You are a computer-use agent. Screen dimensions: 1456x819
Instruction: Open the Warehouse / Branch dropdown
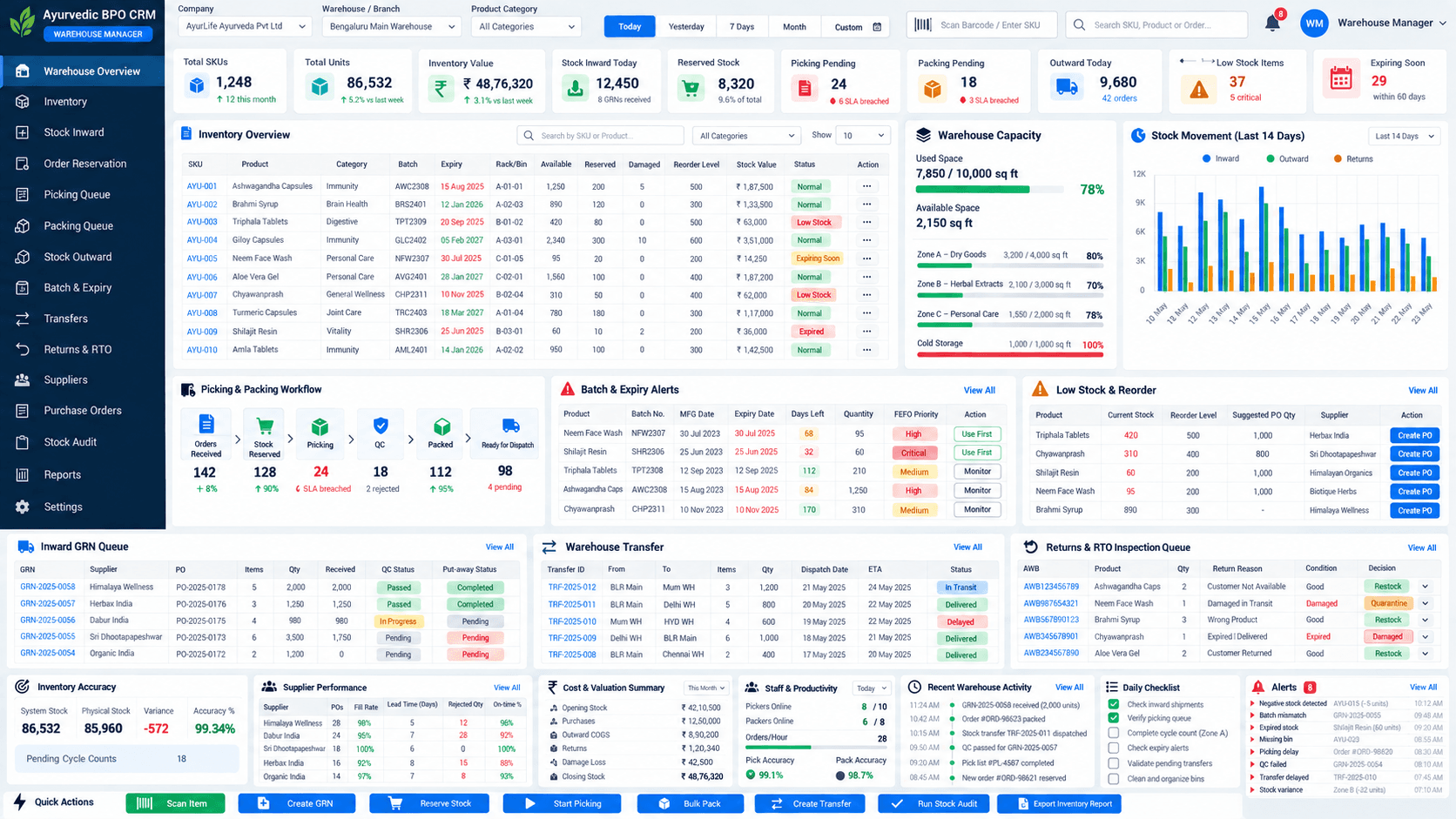391,26
